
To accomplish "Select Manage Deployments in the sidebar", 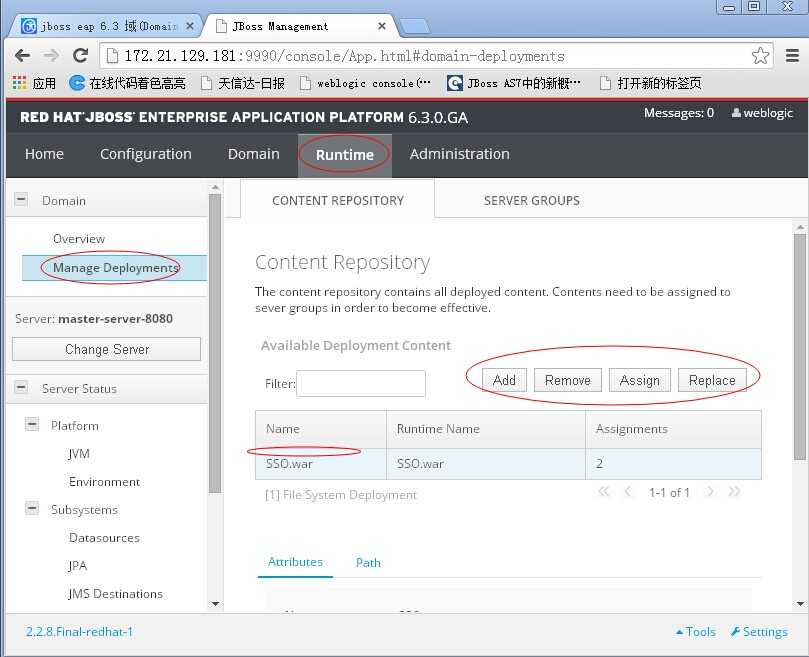I will point(115,268).
